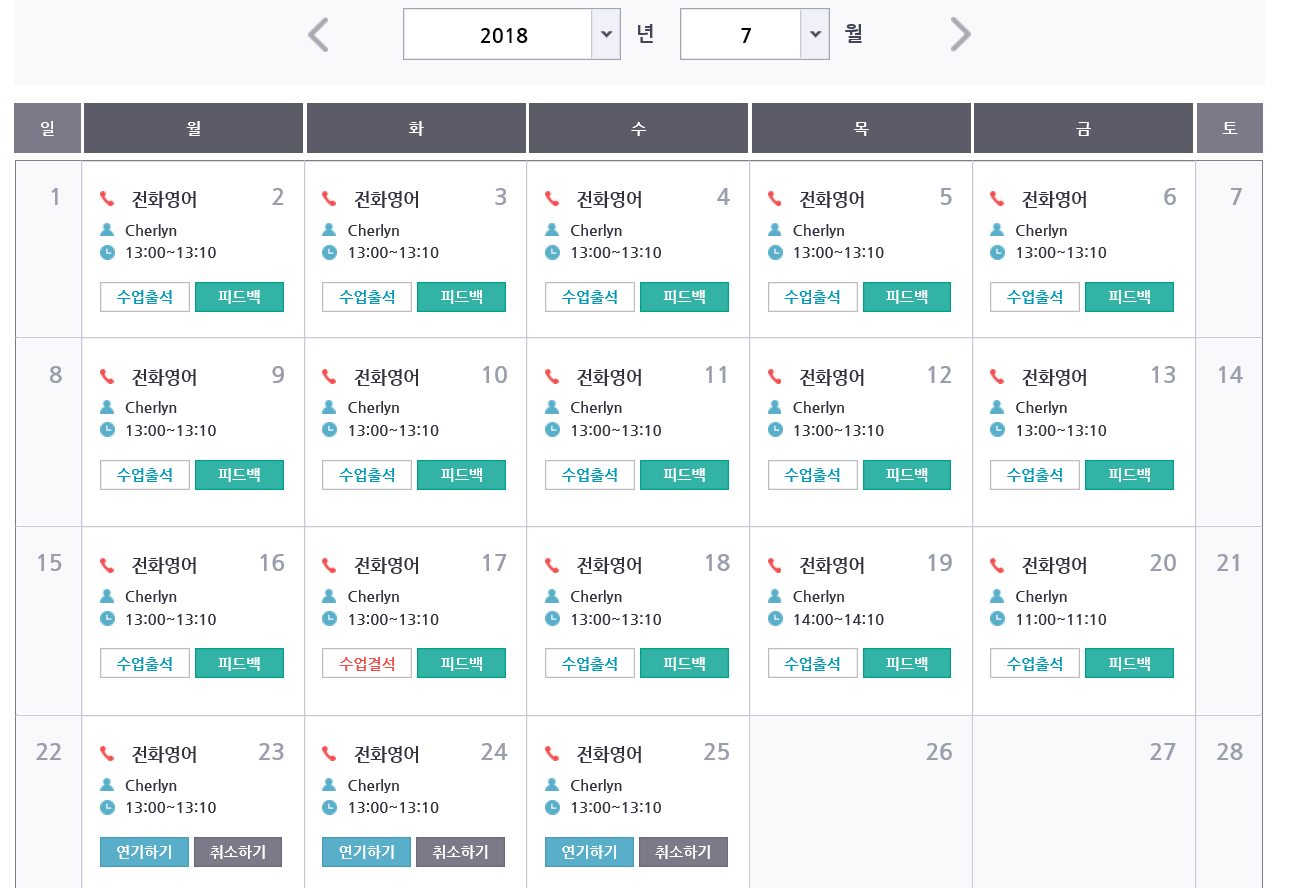Click 수업출석 on July 12

812,475
